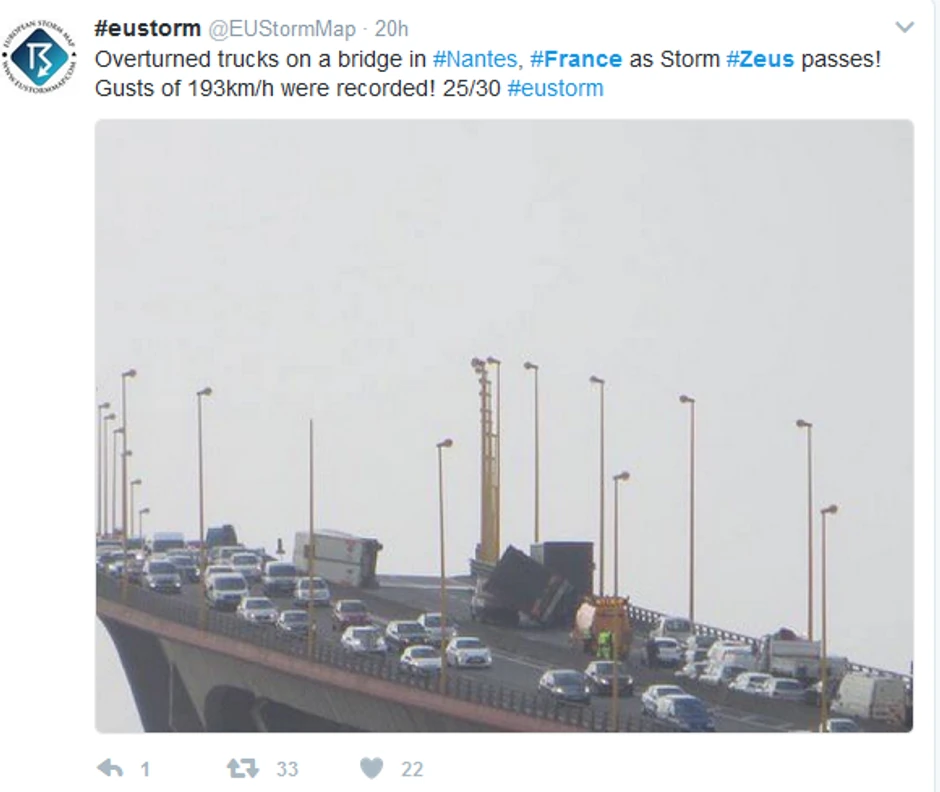940x792 pixels.
Task: Open the 20h tweet timestamp
Action: [x=391, y=29]
